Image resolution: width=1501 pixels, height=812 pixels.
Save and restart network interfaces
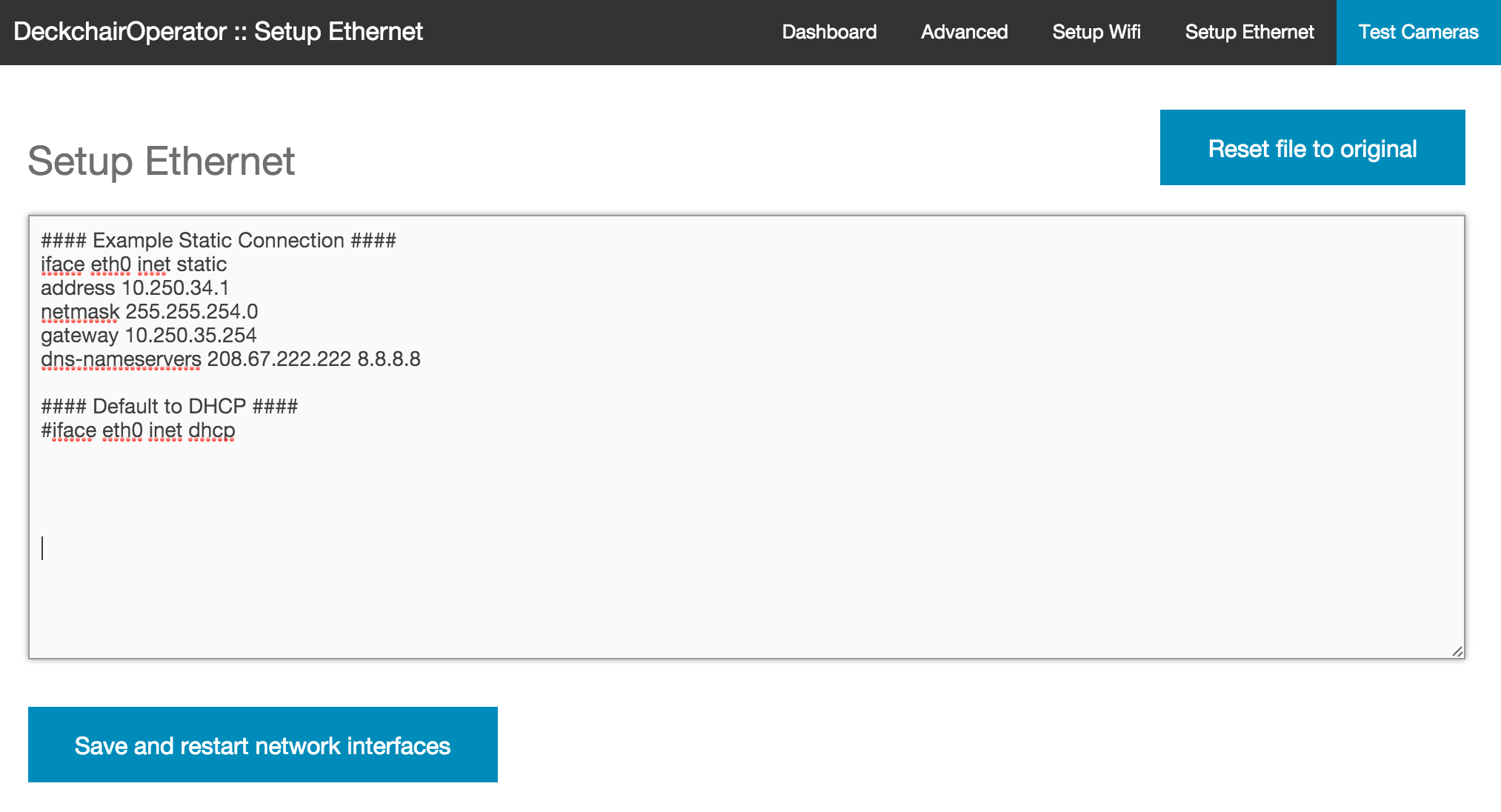pyautogui.click(x=262, y=745)
